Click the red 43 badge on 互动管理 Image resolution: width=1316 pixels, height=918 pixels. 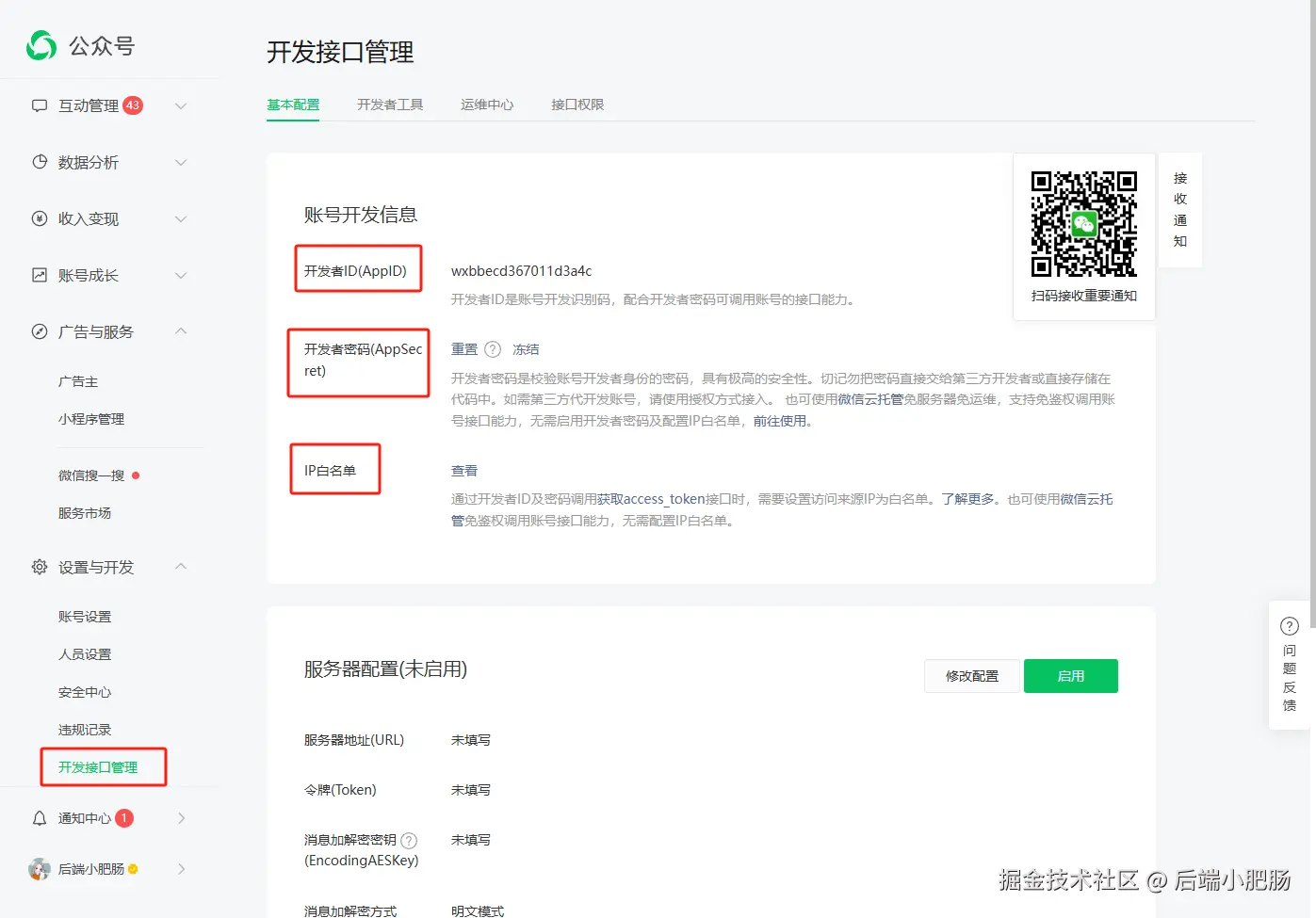[x=133, y=105]
